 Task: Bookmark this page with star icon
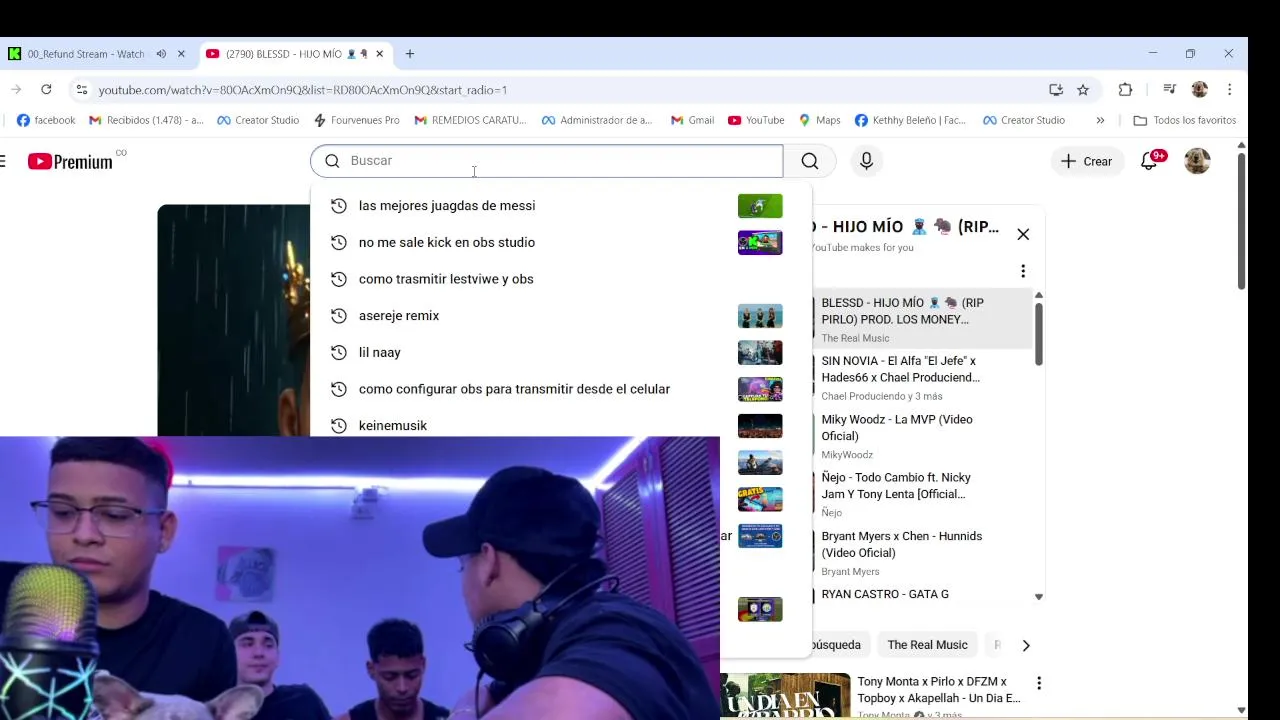[x=1083, y=90]
